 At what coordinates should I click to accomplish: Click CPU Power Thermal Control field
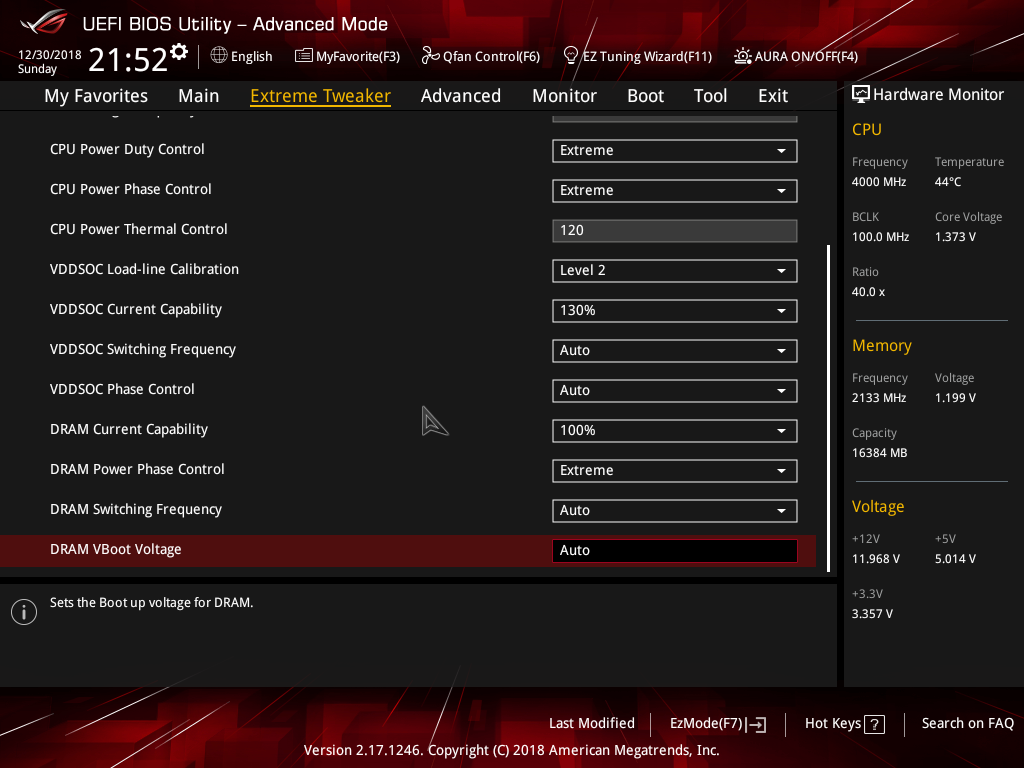point(675,231)
